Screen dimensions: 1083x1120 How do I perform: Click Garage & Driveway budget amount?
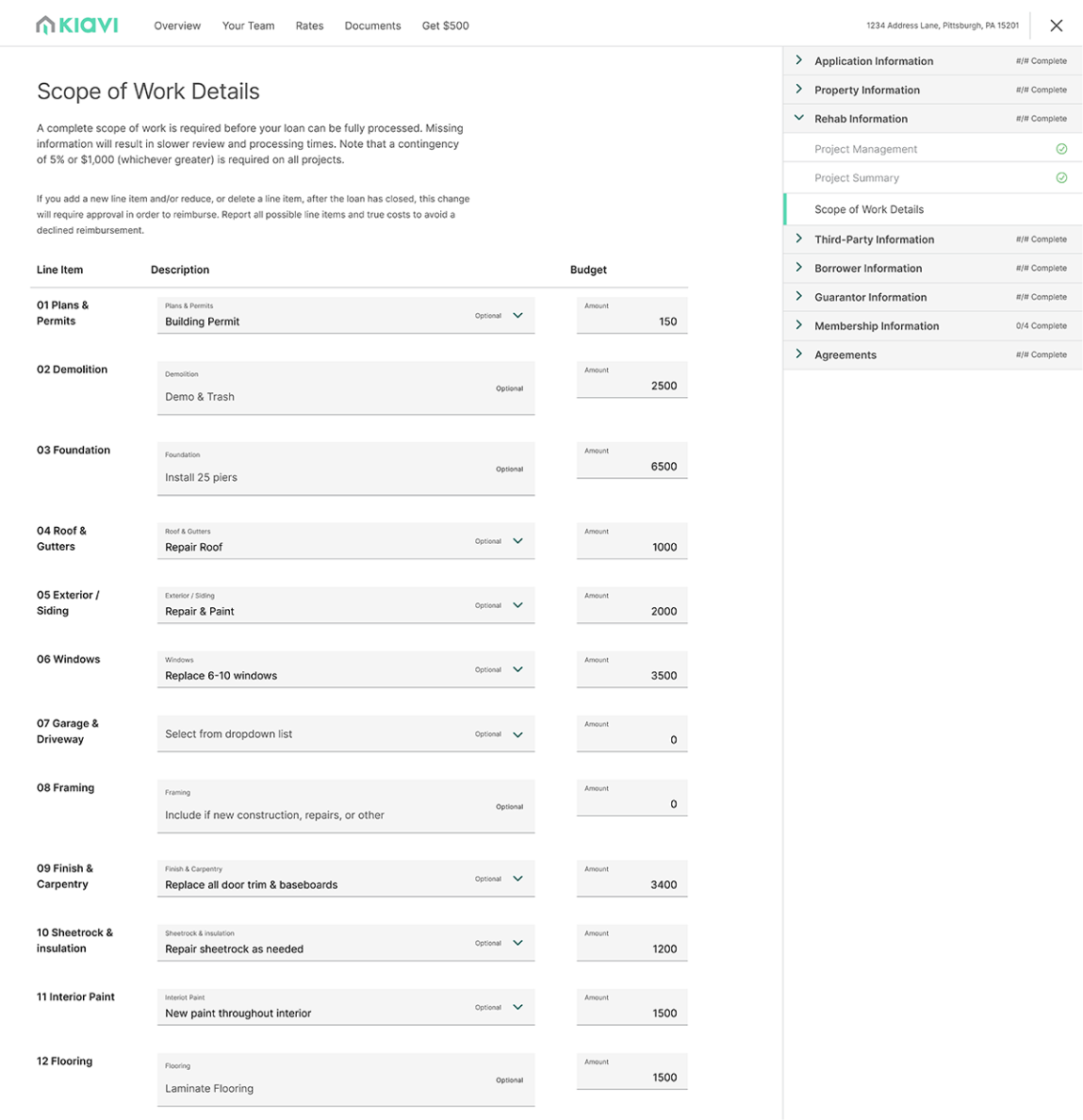pos(632,733)
